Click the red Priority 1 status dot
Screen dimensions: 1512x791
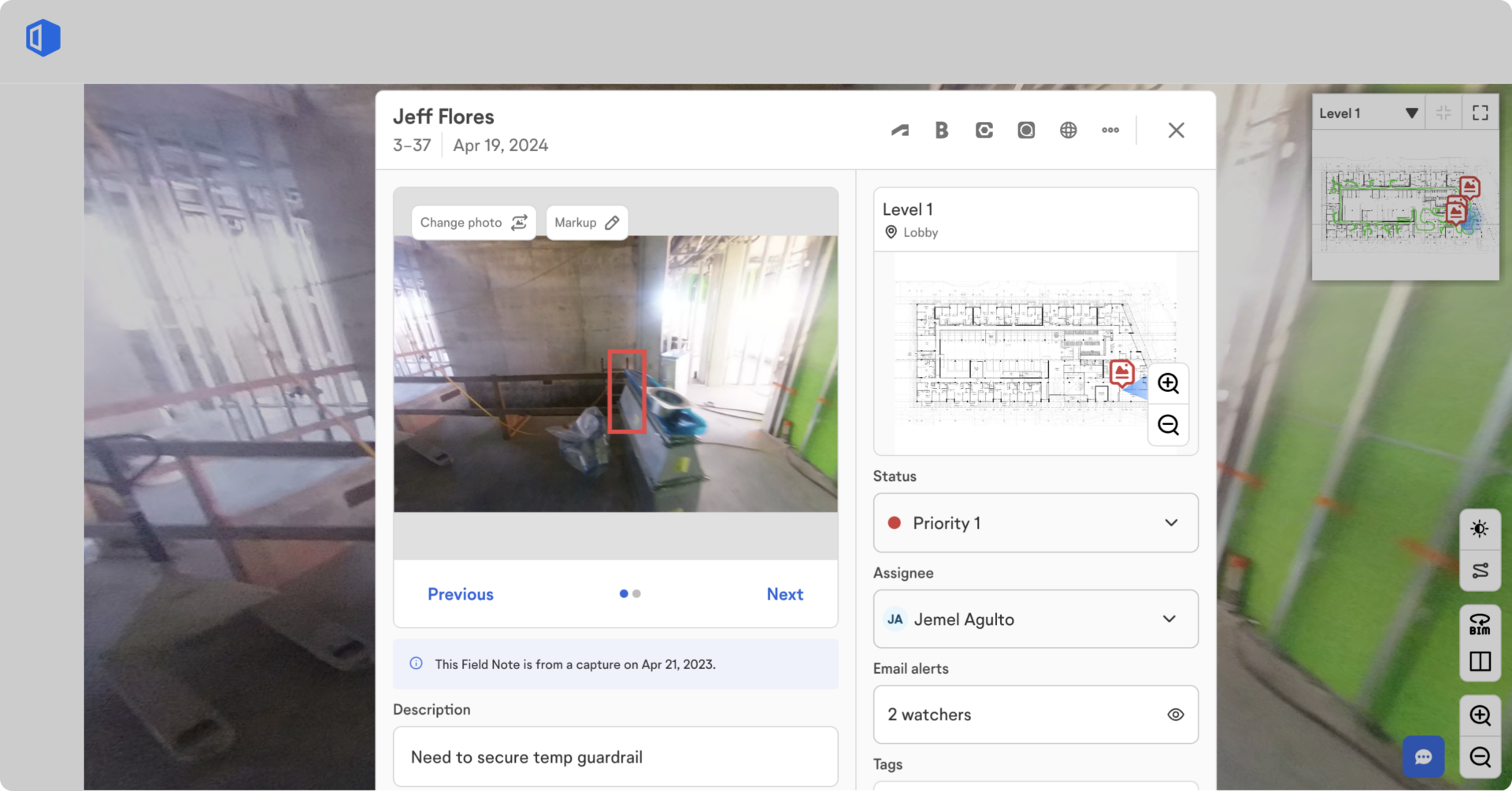tap(894, 523)
